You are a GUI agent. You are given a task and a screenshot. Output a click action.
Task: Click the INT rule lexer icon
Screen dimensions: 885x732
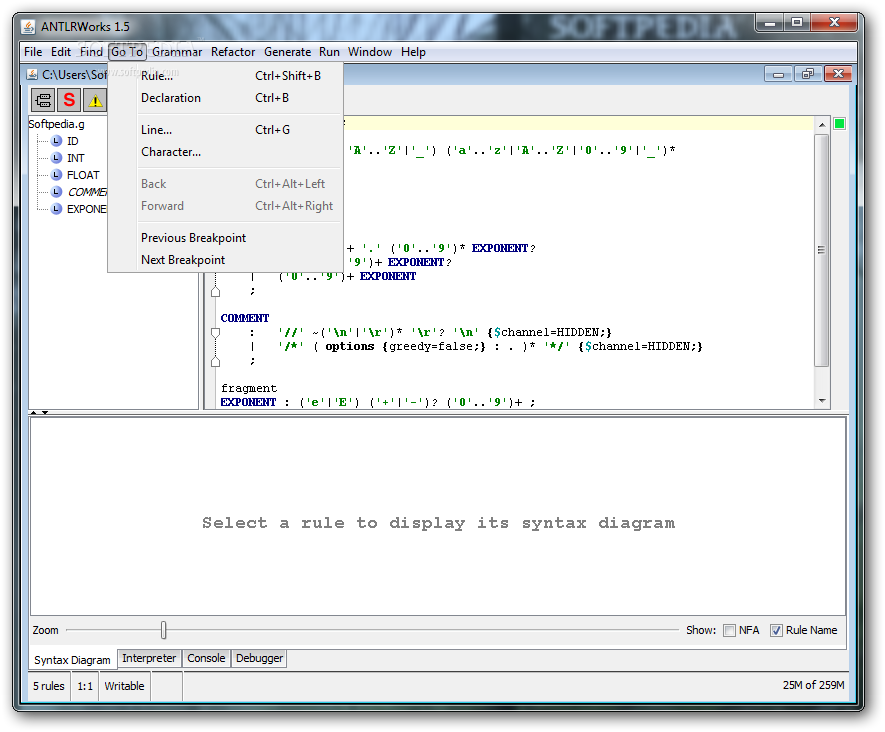pos(56,157)
